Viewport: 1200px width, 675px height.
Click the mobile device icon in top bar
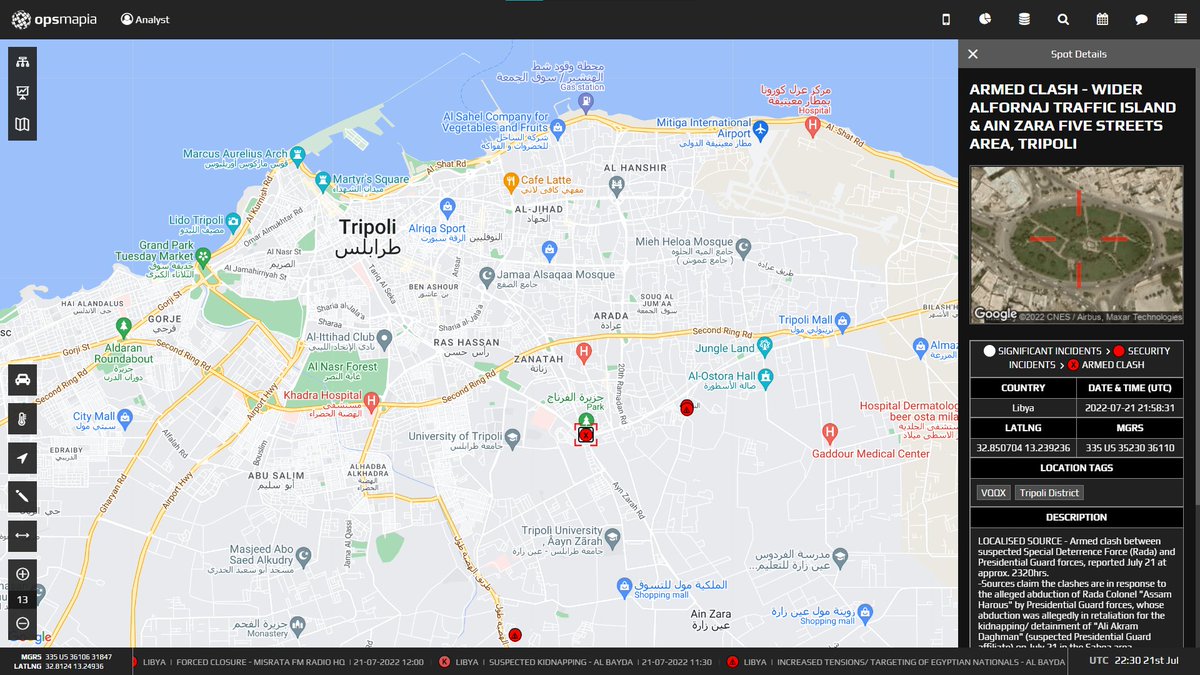pyautogui.click(x=946, y=19)
